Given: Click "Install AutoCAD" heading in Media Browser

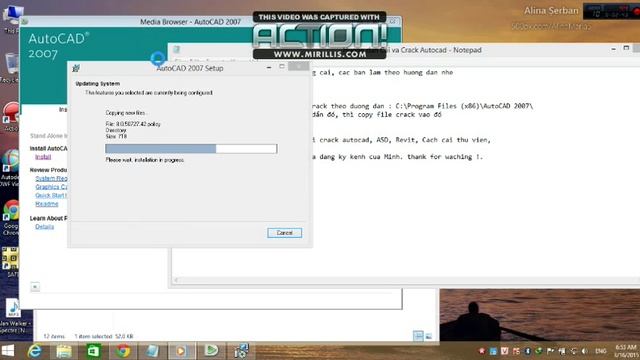Looking at the screenshot, I should (49, 148).
